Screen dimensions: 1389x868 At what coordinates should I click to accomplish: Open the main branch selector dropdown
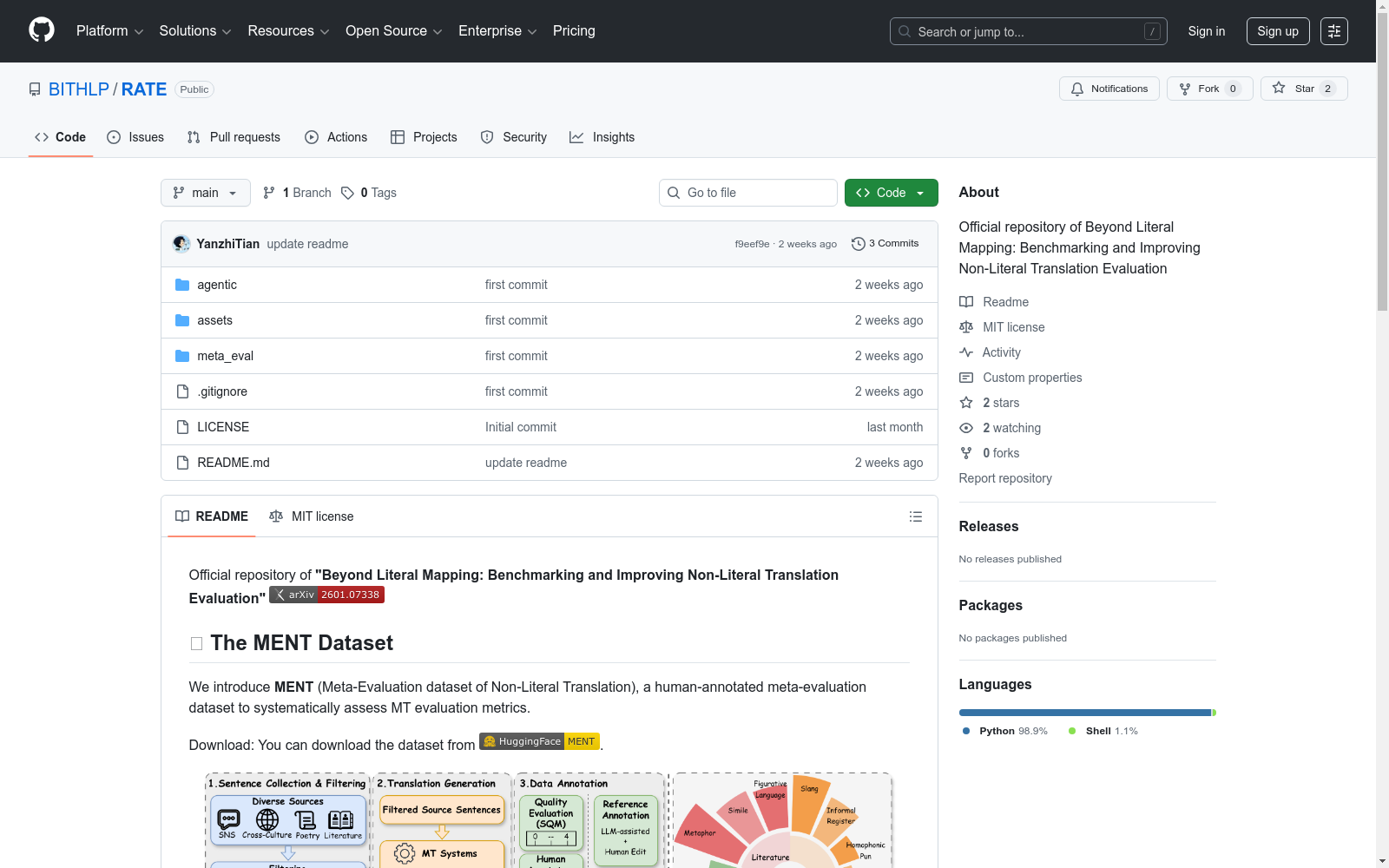206,193
